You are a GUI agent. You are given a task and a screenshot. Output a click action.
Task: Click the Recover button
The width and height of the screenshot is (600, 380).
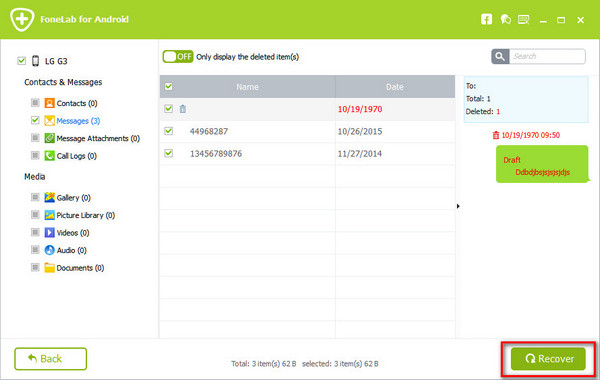coord(548,359)
